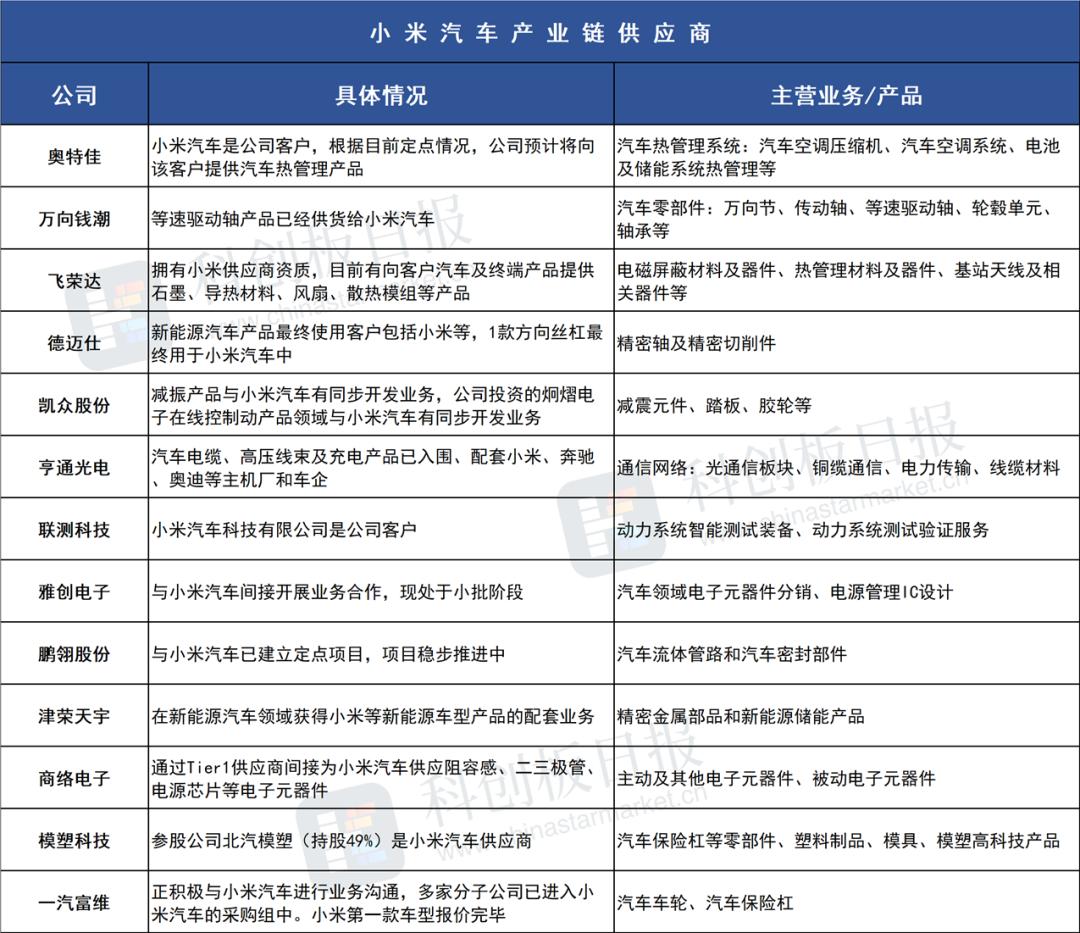This screenshot has height=933, width=1080.
Task: Click company name 亨通光电
Action: click(74, 468)
